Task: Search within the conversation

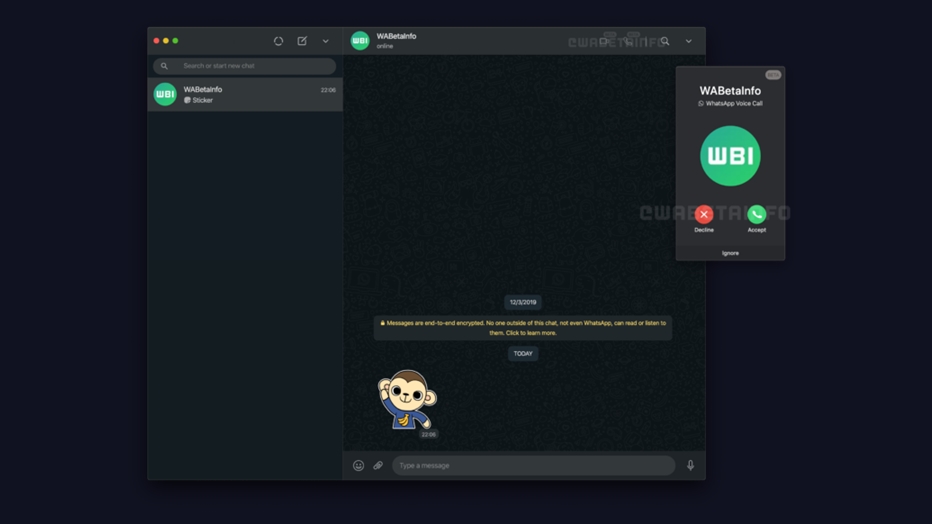Action: (665, 41)
